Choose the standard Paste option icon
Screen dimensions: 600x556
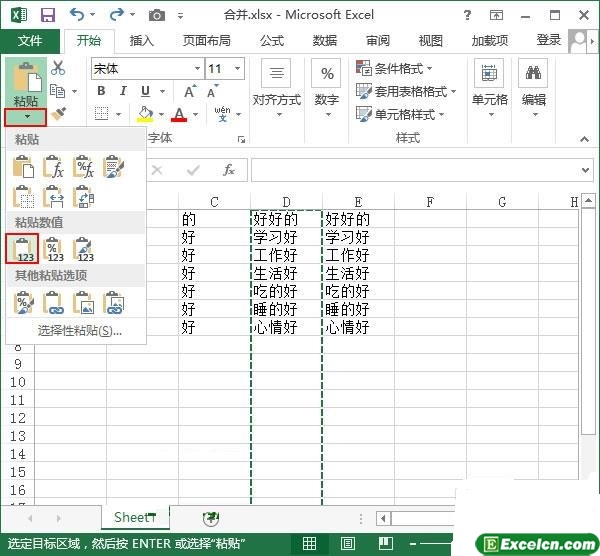point(23,167)
